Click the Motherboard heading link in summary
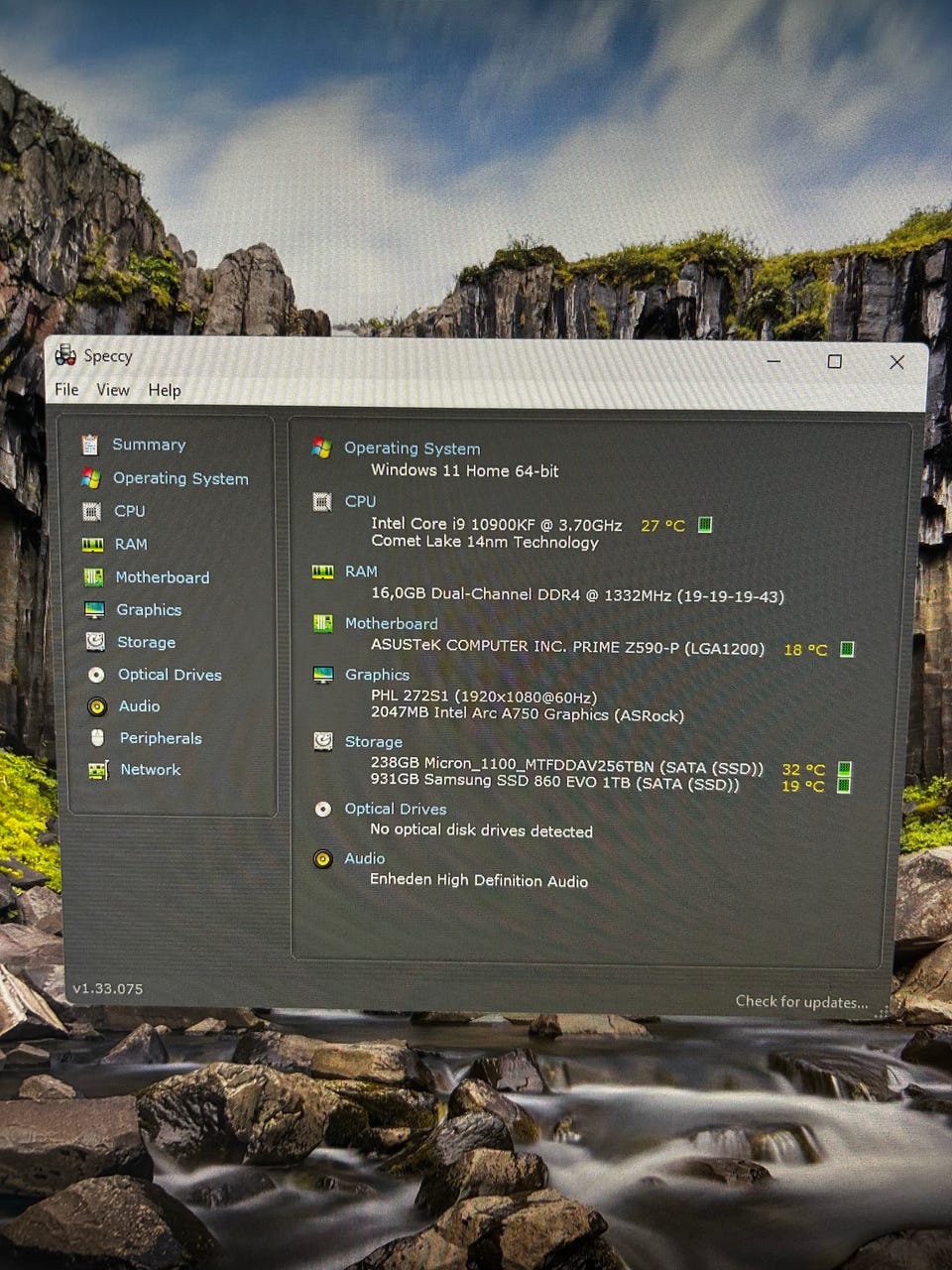Viewport: 952px width, 1270px height. 391,623
